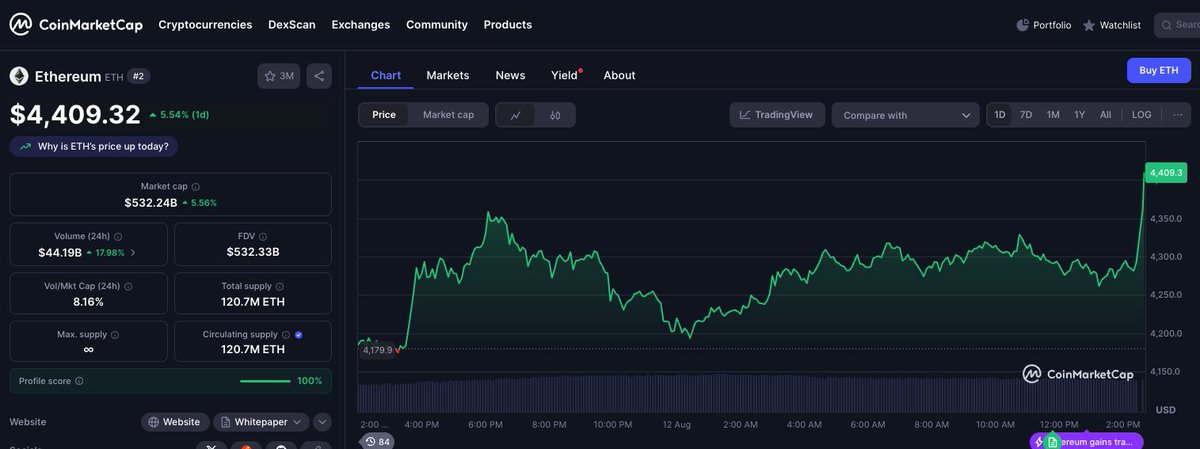Click the Profile score progress bar
The width and height of the screenshot is (1200, 449).
[x=265, y=381]
